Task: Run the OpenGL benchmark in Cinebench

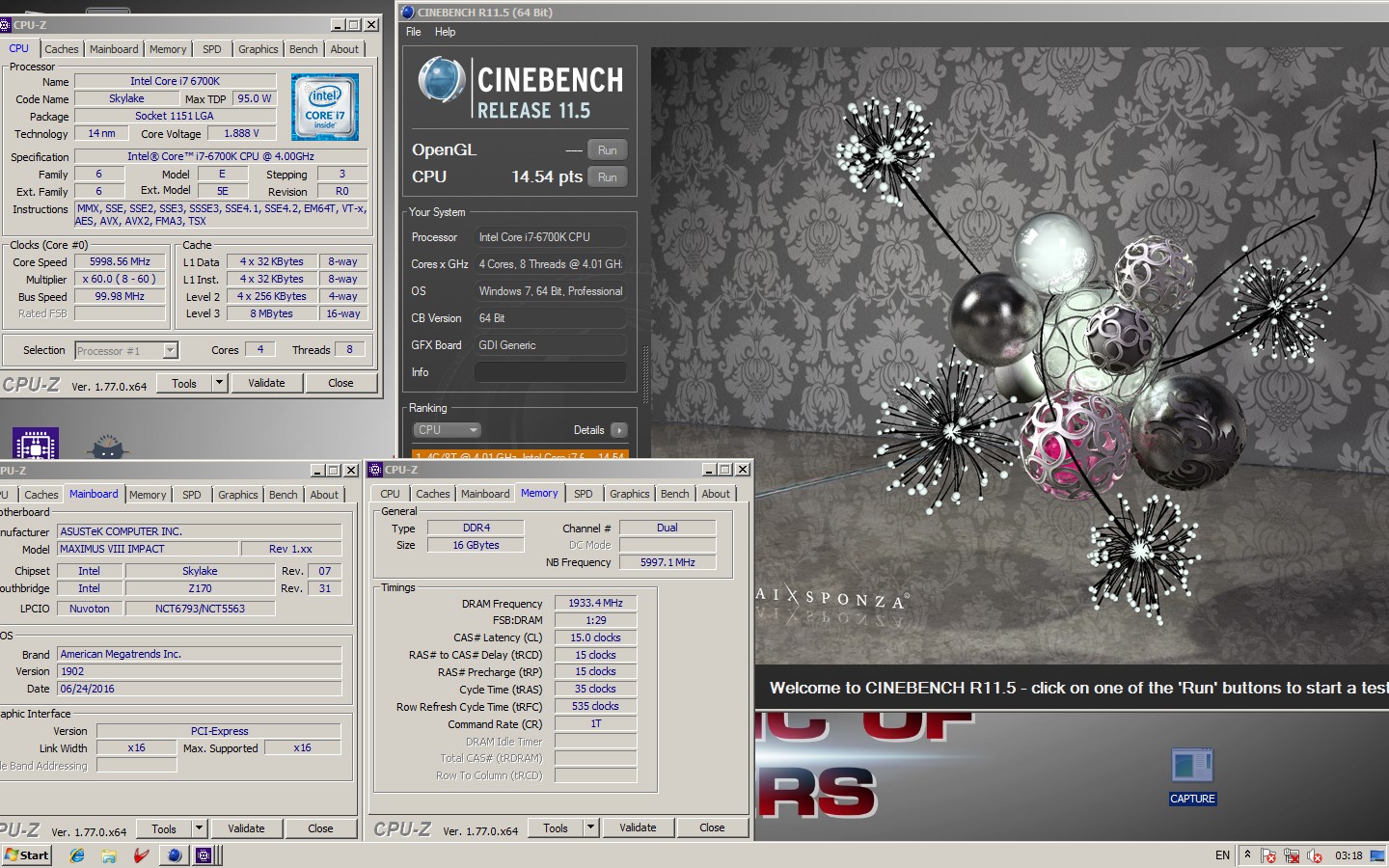Action: coord(608,150)
